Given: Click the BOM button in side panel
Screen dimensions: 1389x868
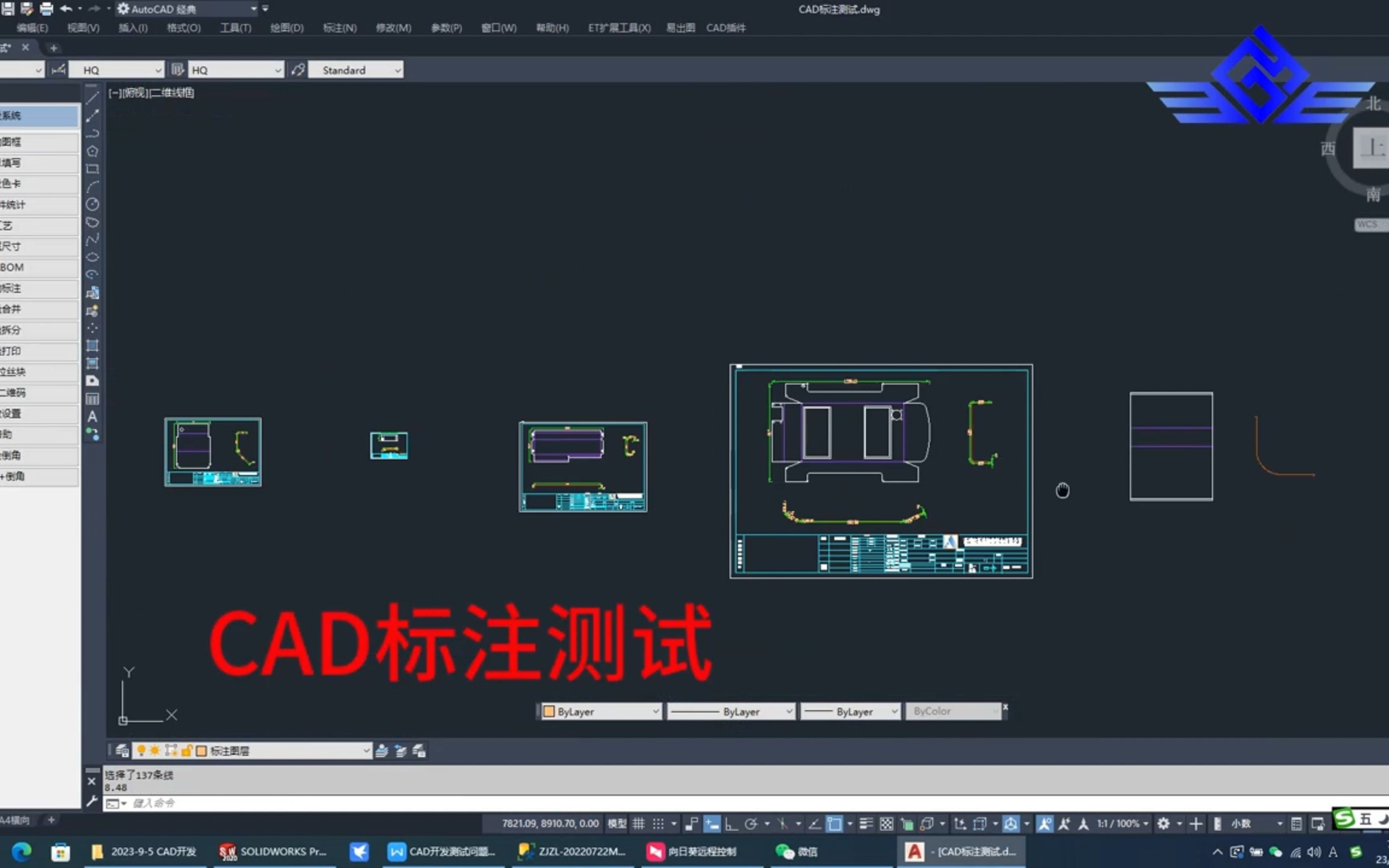Looking at the screenshot, I should (x=39, y=268).
